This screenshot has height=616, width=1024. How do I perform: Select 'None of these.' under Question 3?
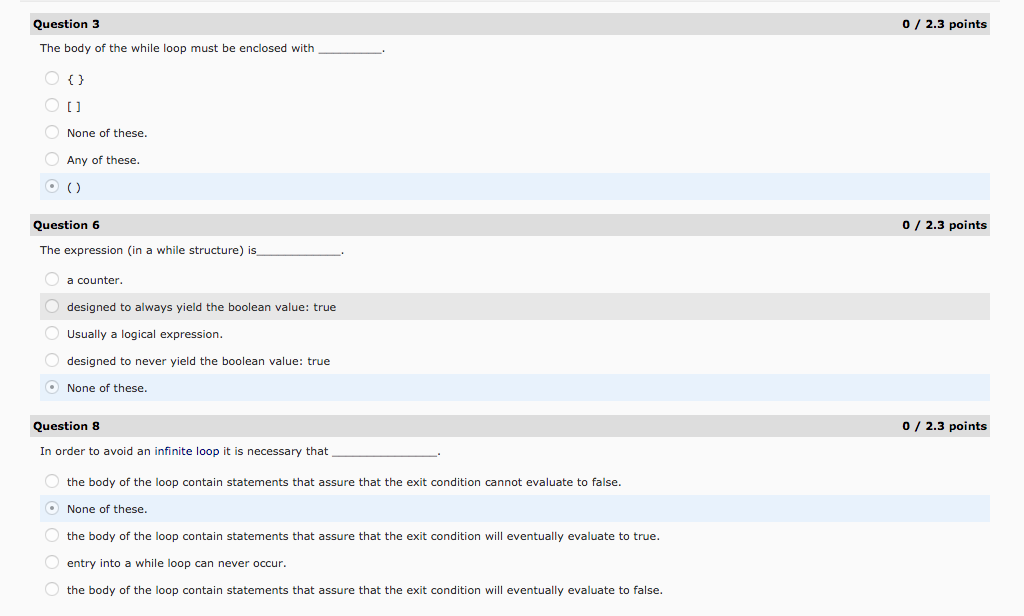pyautogui.click(x=52, y=132)
